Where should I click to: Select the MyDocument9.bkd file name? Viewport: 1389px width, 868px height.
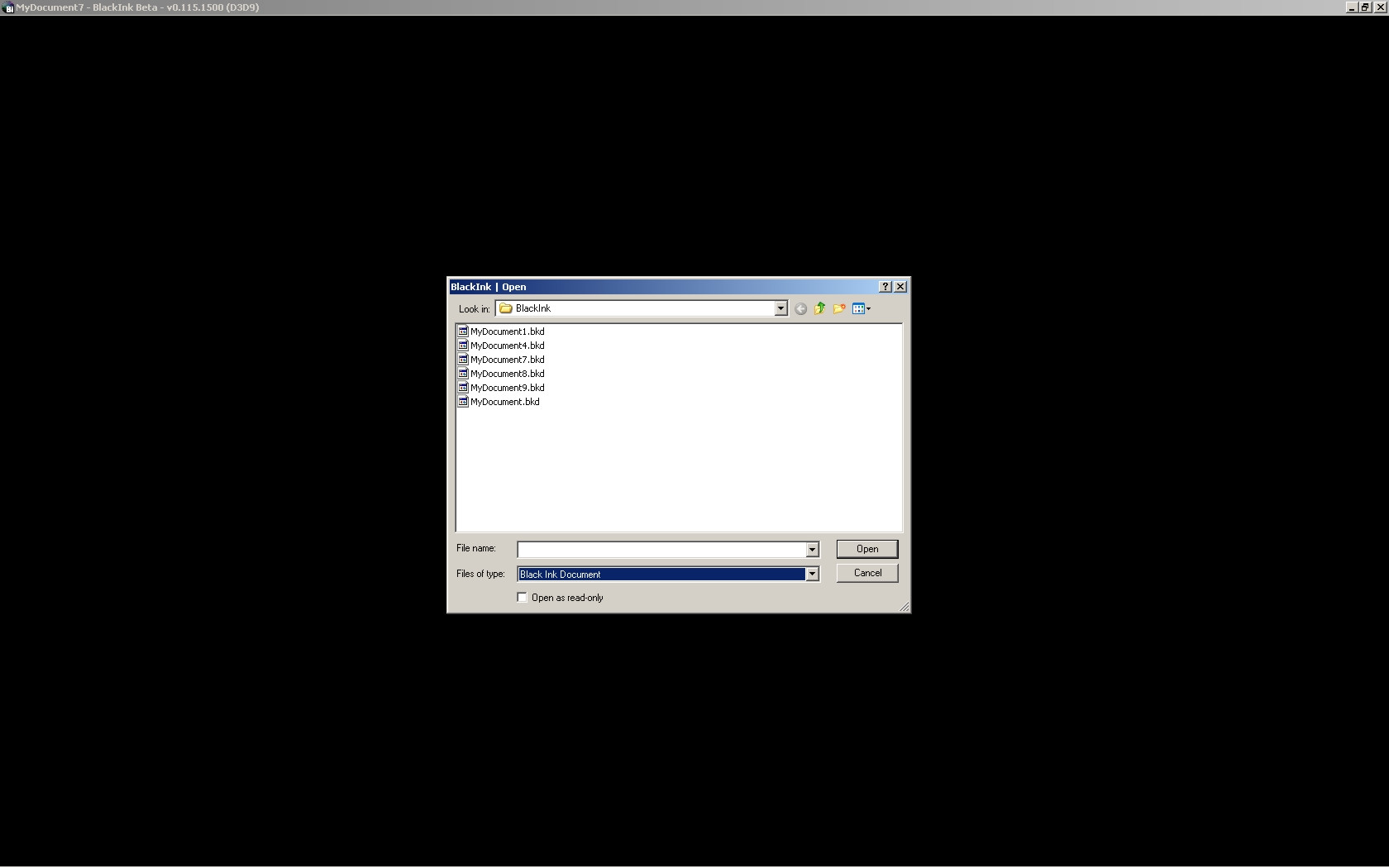(x=508, y=388)
